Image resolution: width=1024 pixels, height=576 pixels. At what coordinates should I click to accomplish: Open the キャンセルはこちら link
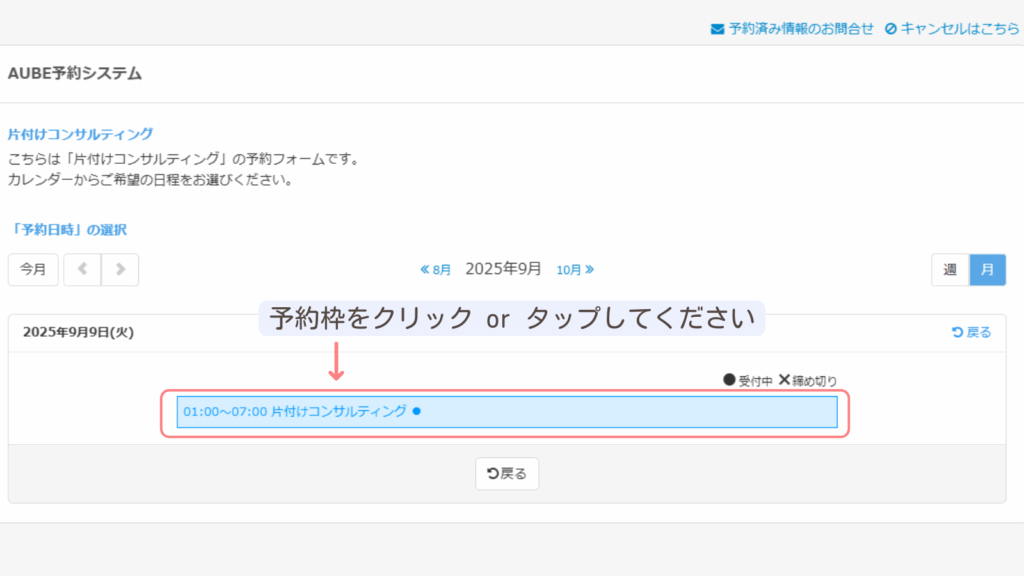[952, 29]
